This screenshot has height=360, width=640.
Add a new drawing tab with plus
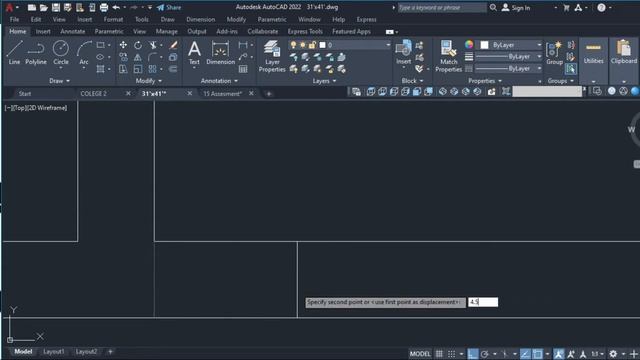pyautogui.click(x=269, y=93)
